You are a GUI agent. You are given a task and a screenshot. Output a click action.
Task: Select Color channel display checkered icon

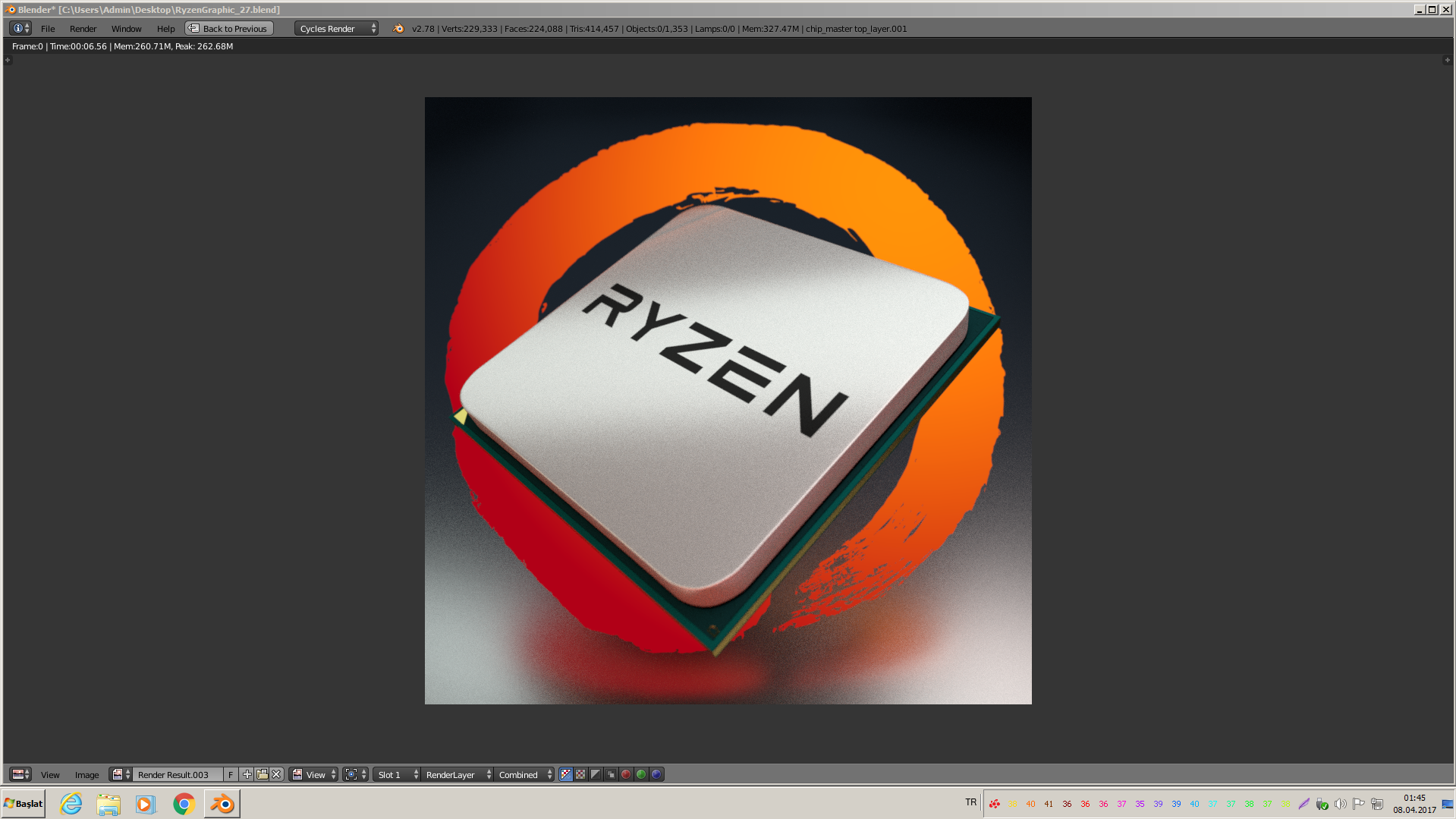580,774
